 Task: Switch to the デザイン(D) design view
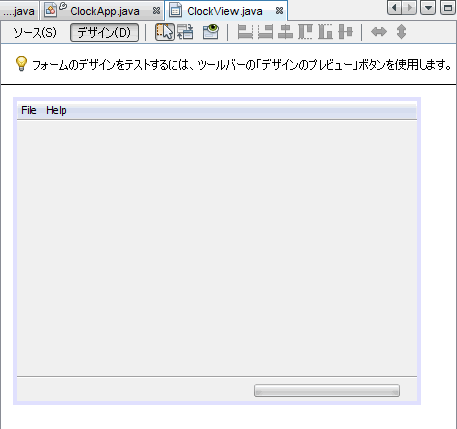coord(104,32)
